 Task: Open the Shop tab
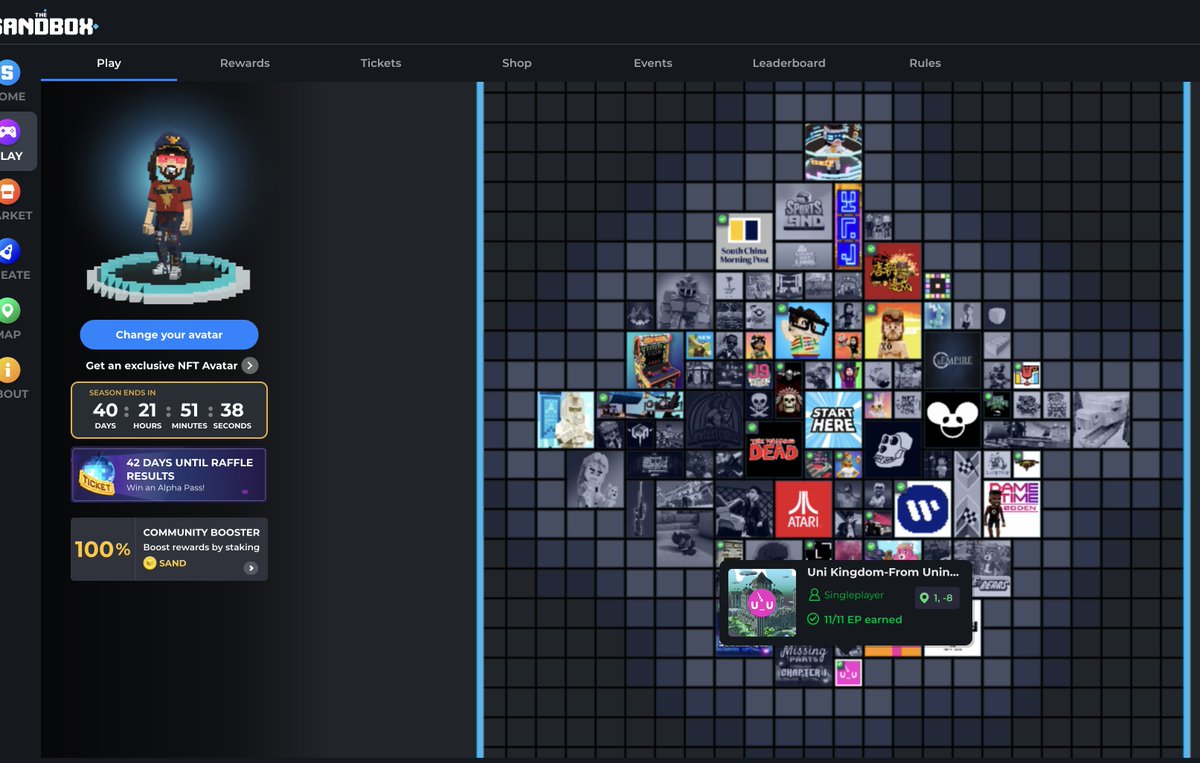517,63
